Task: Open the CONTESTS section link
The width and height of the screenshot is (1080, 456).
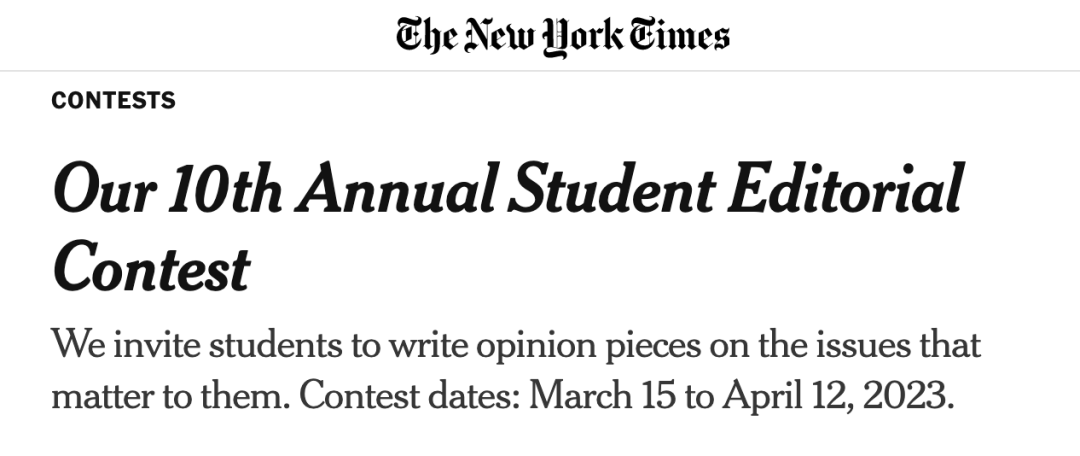Action: pos(113,100)
